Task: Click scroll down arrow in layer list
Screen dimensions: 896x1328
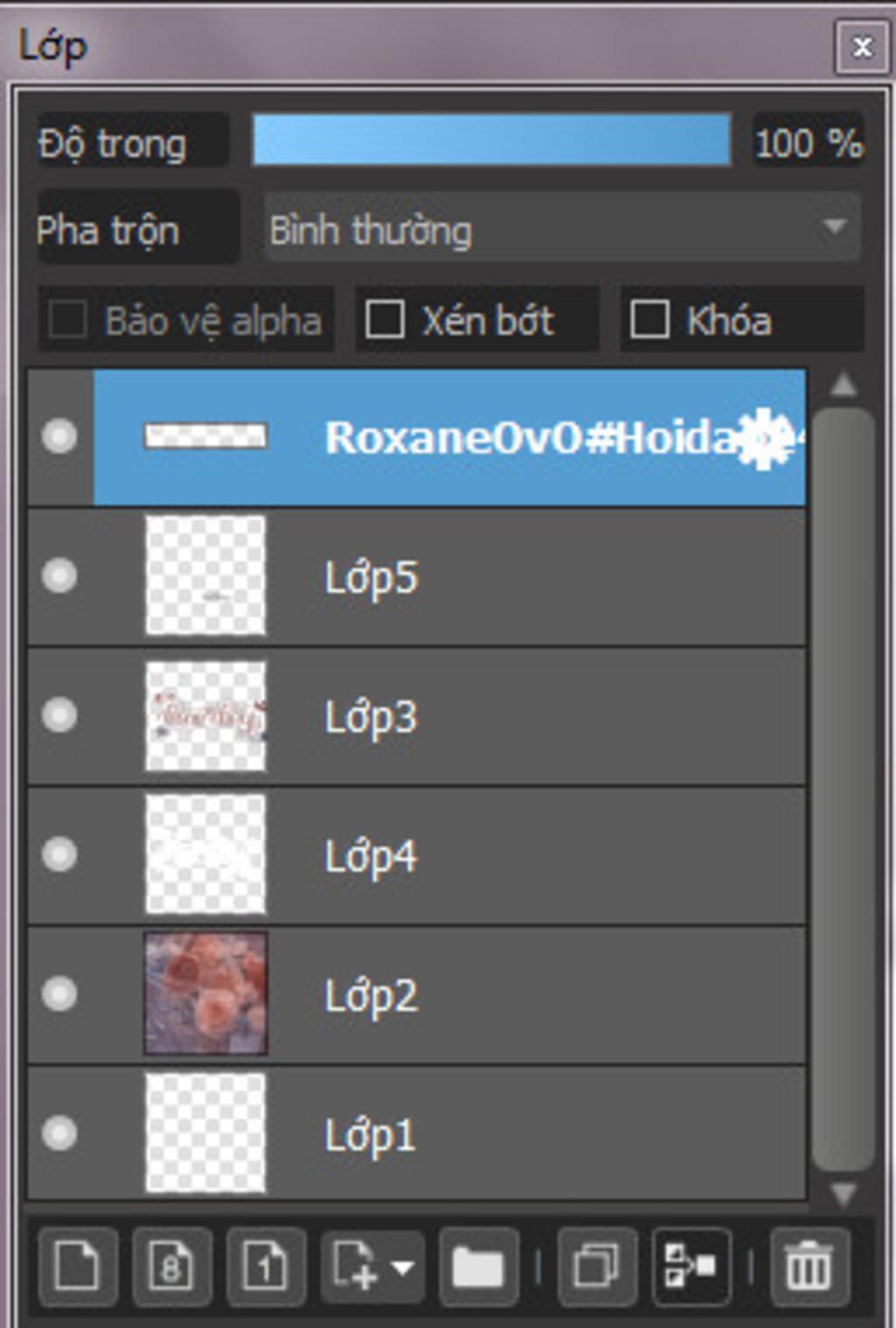Action: tap(843, 1193)
